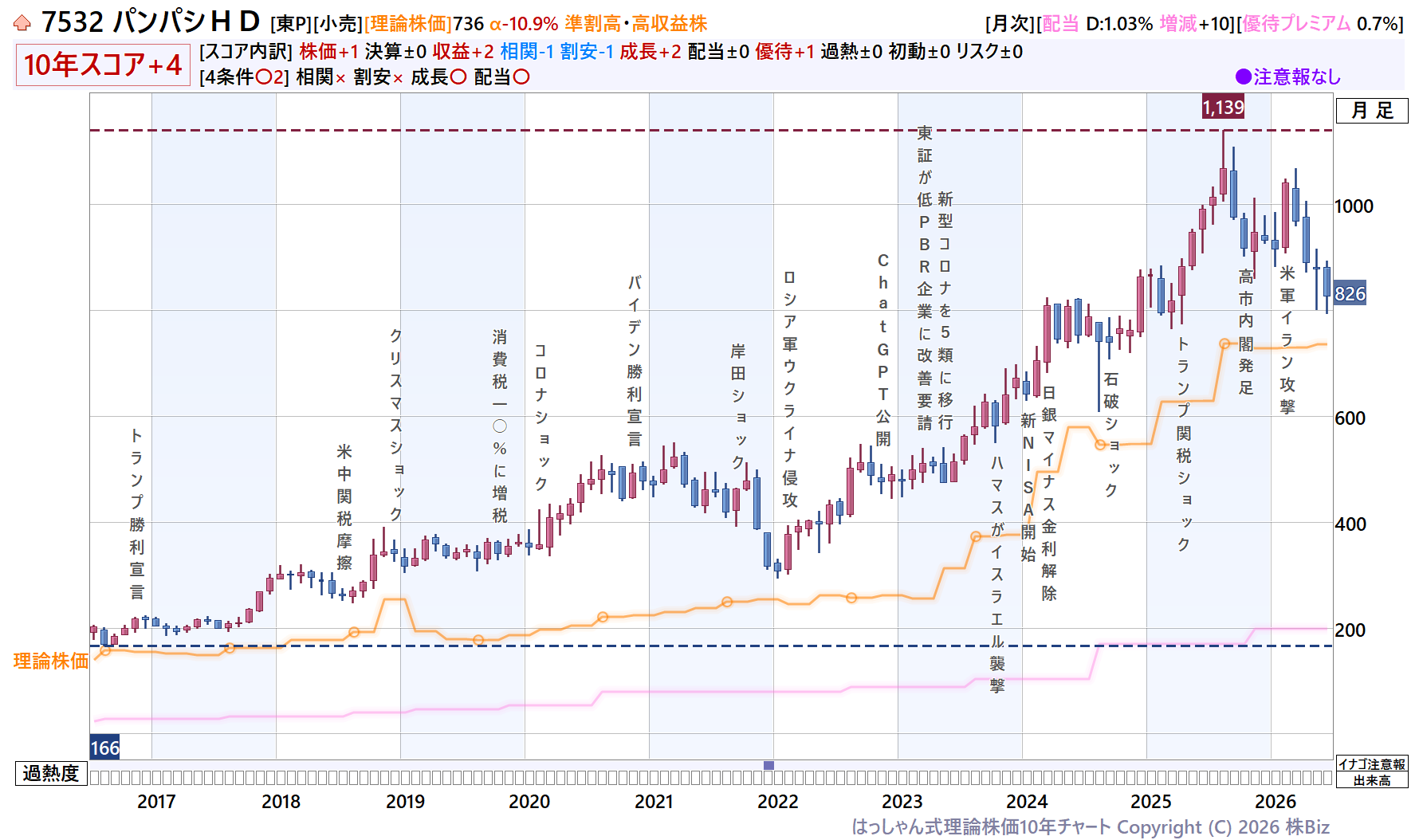Image resolution: width=1419 pixels, height=840 pixels.
Task: Click the 消費税一〇%に増税 event annotation
Action: [x=500, y=426]
